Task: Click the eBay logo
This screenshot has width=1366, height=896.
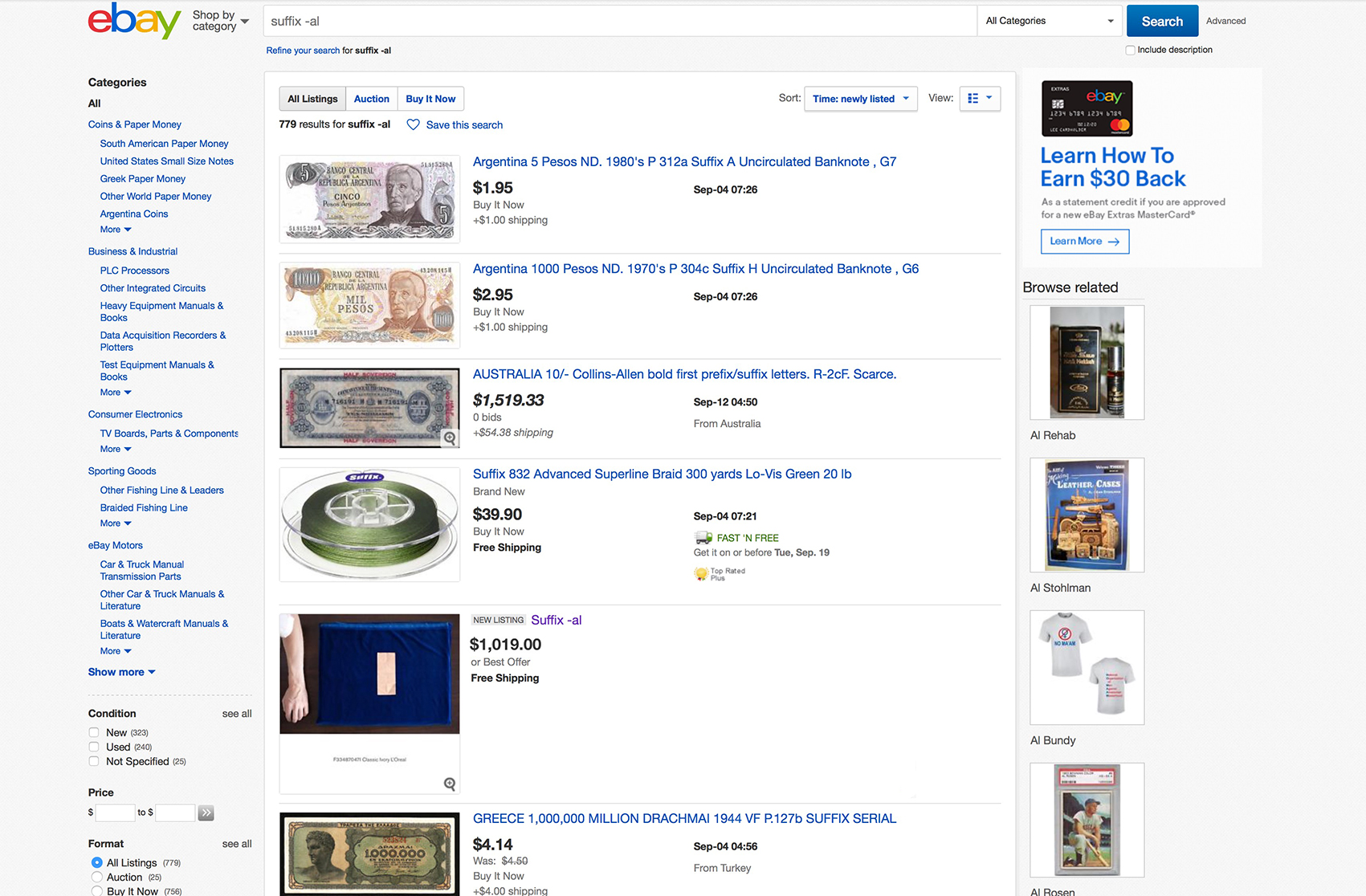Action: tap(134, 21)
